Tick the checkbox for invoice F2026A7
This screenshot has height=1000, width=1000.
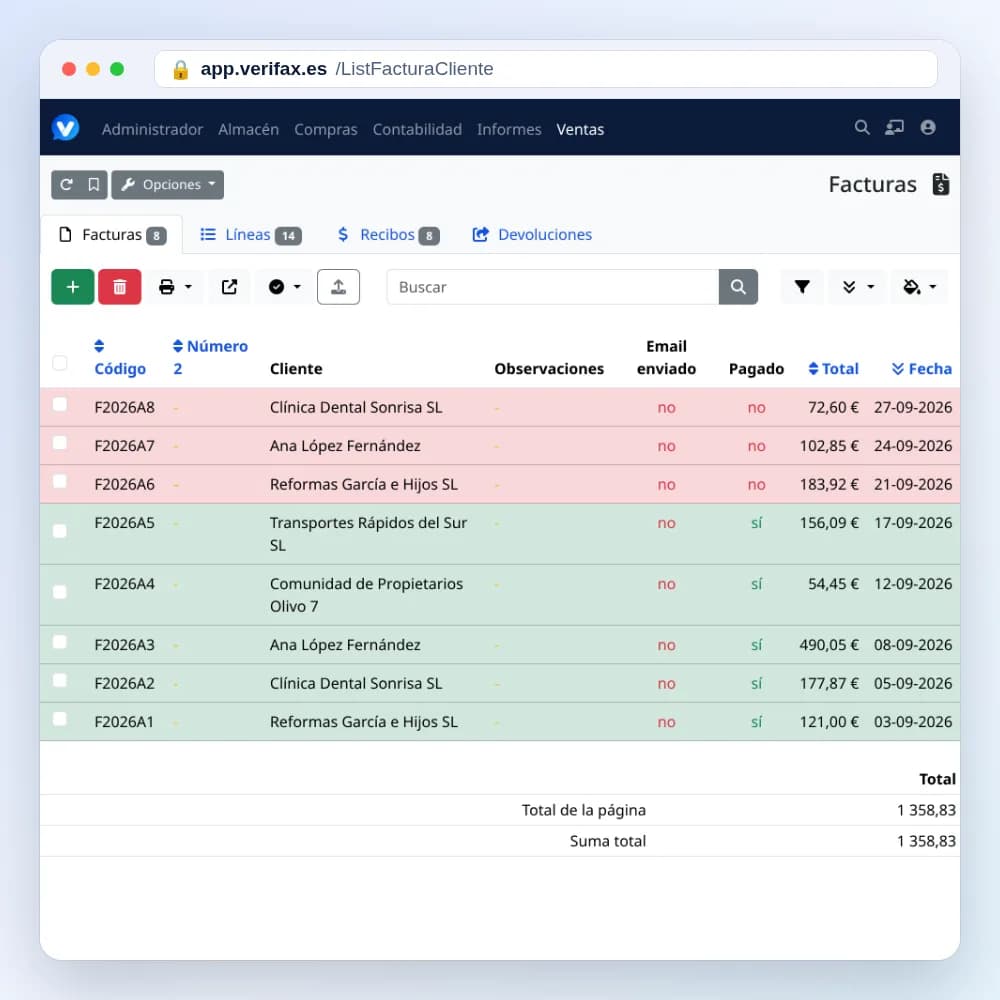[x=60, y=443]
